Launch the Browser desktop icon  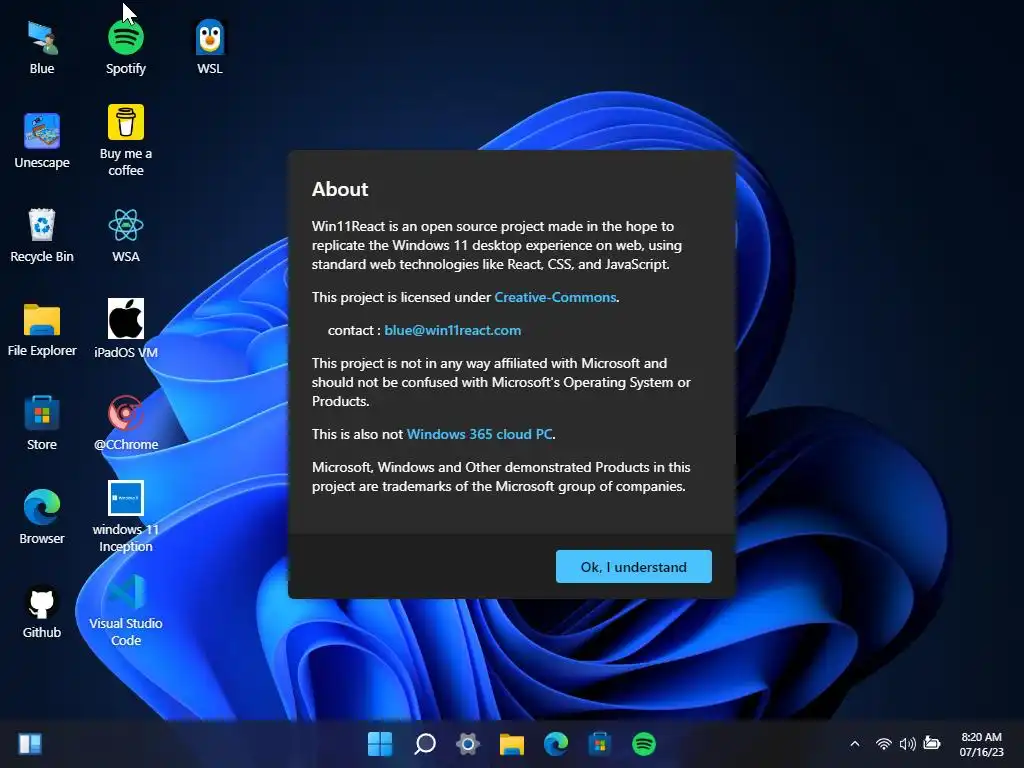click(42, 517)
